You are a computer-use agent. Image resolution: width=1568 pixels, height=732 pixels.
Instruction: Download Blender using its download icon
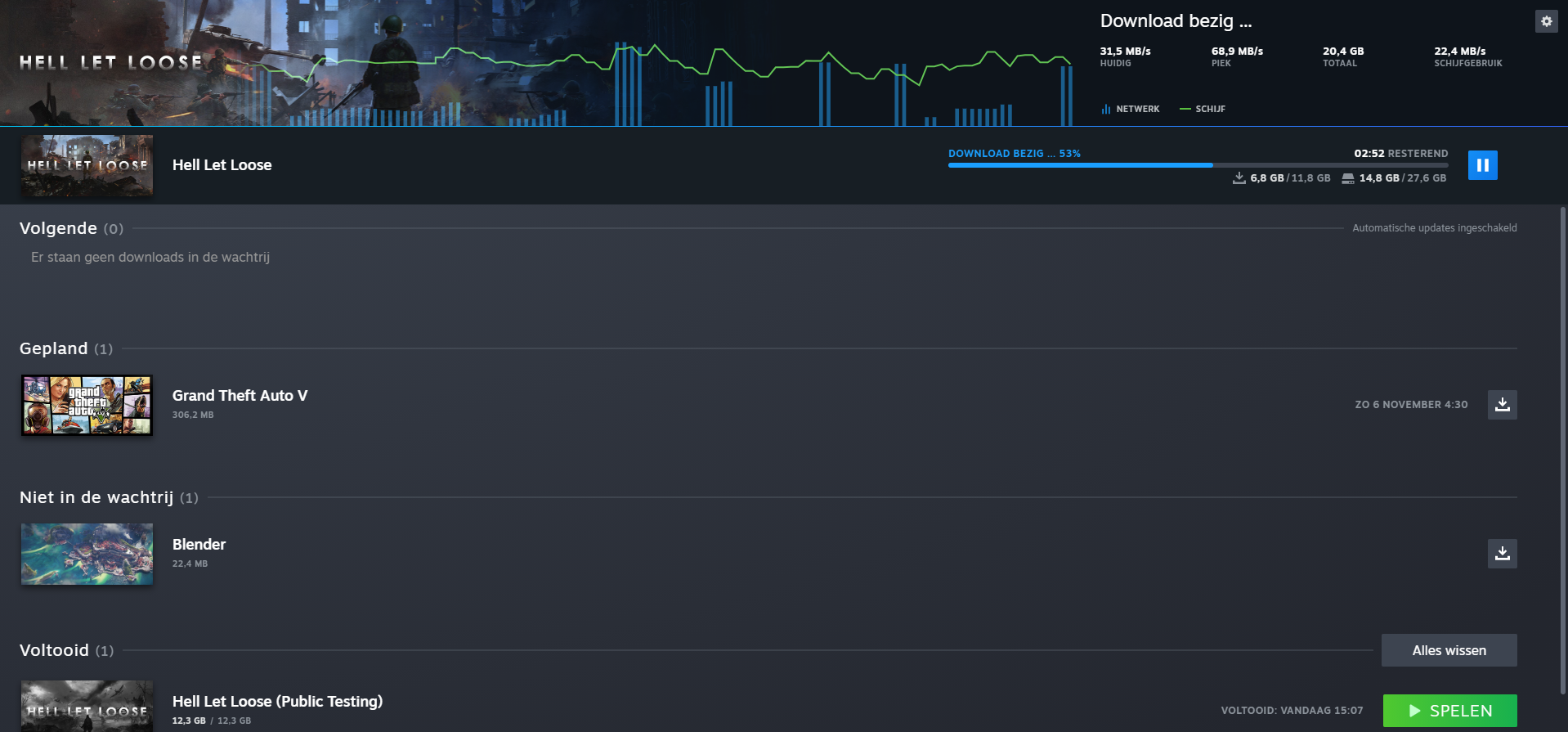1502,554
